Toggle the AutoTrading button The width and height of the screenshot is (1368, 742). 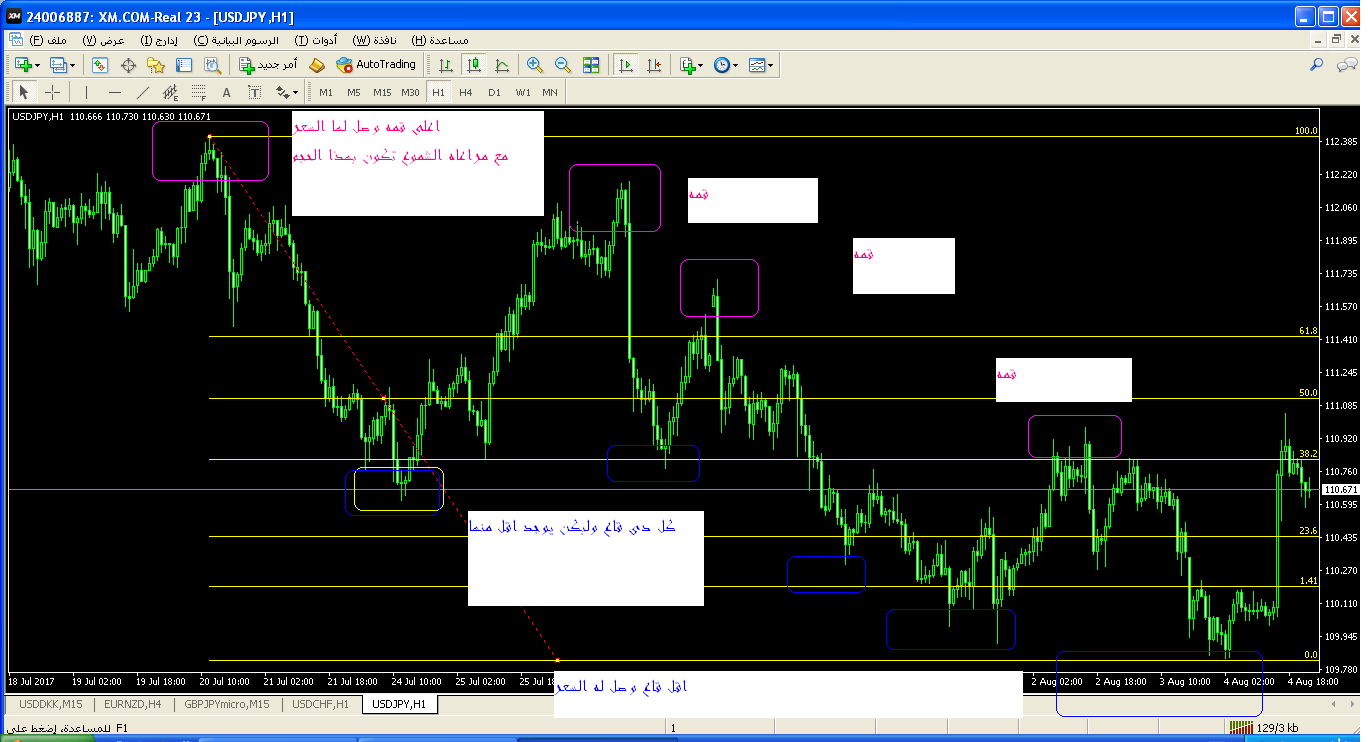pos(376,65)
